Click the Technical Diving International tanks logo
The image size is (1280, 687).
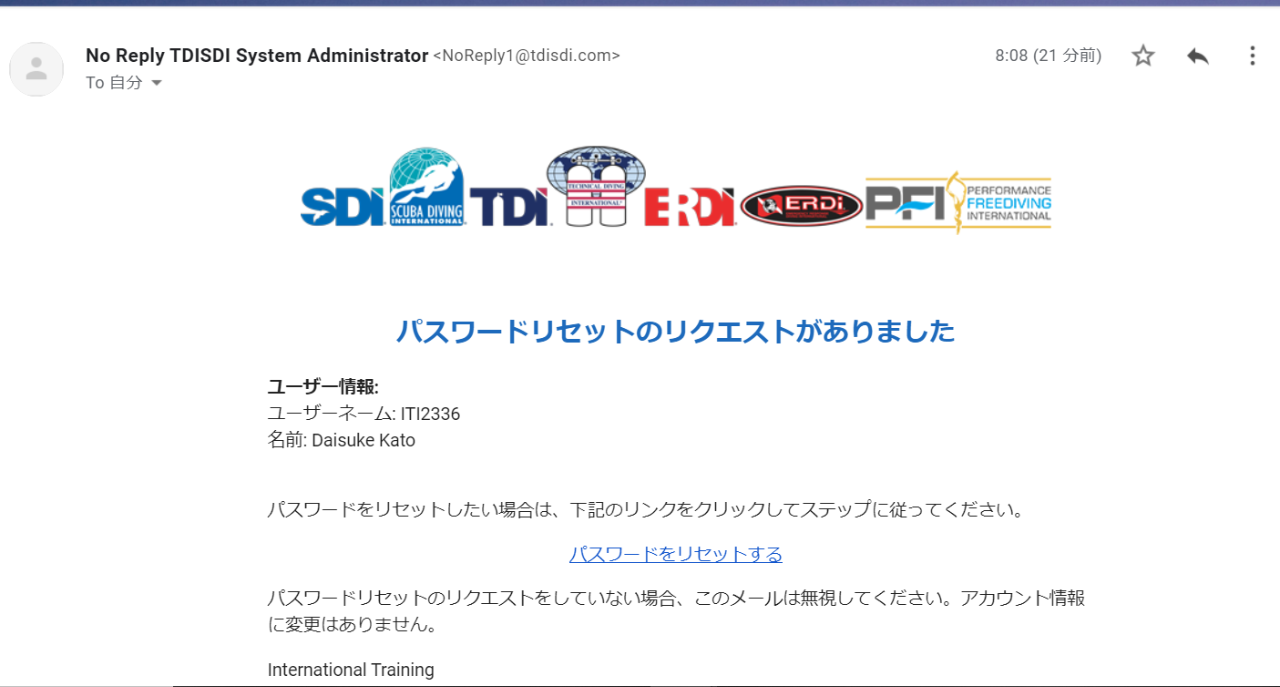pyautogui.click(x=596, y=187)
